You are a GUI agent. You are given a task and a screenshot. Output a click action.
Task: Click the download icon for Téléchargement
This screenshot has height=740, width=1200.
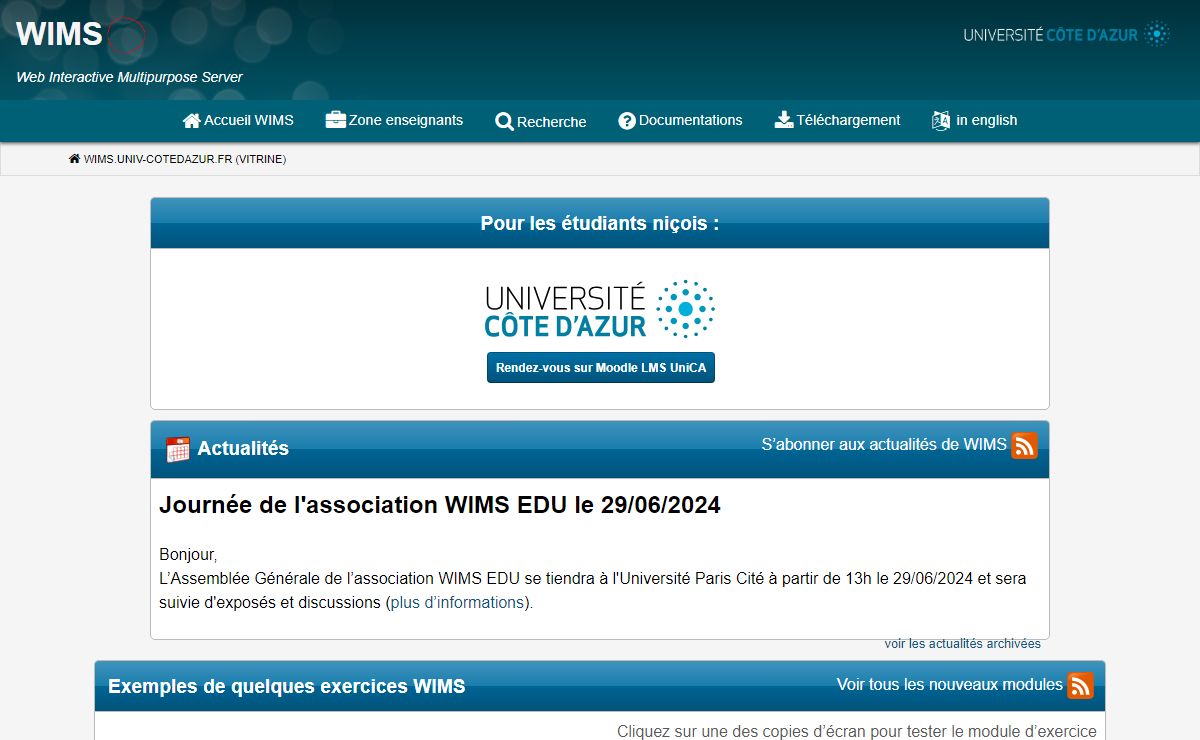(784, 120)
